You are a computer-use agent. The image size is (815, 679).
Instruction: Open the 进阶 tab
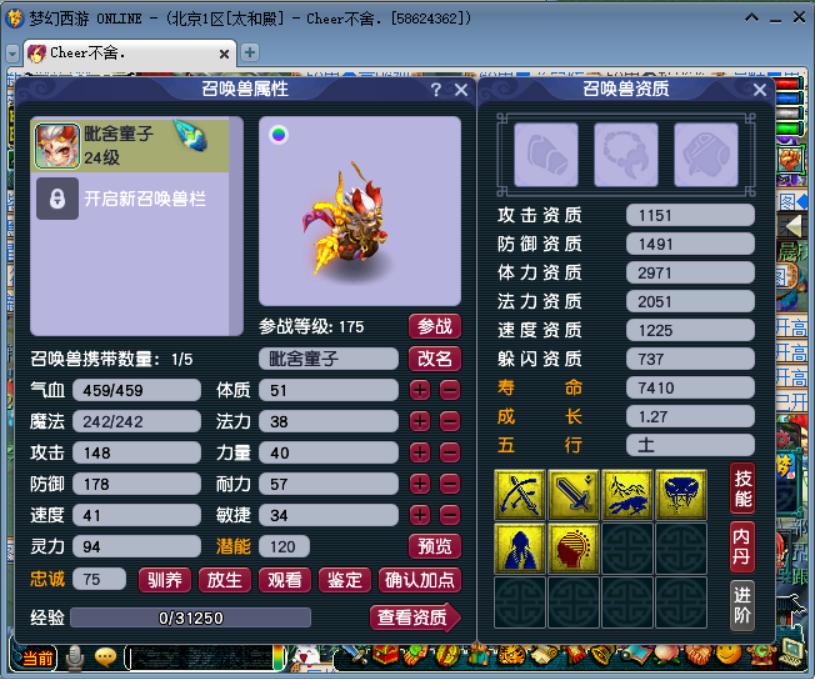tap(743, 604)
